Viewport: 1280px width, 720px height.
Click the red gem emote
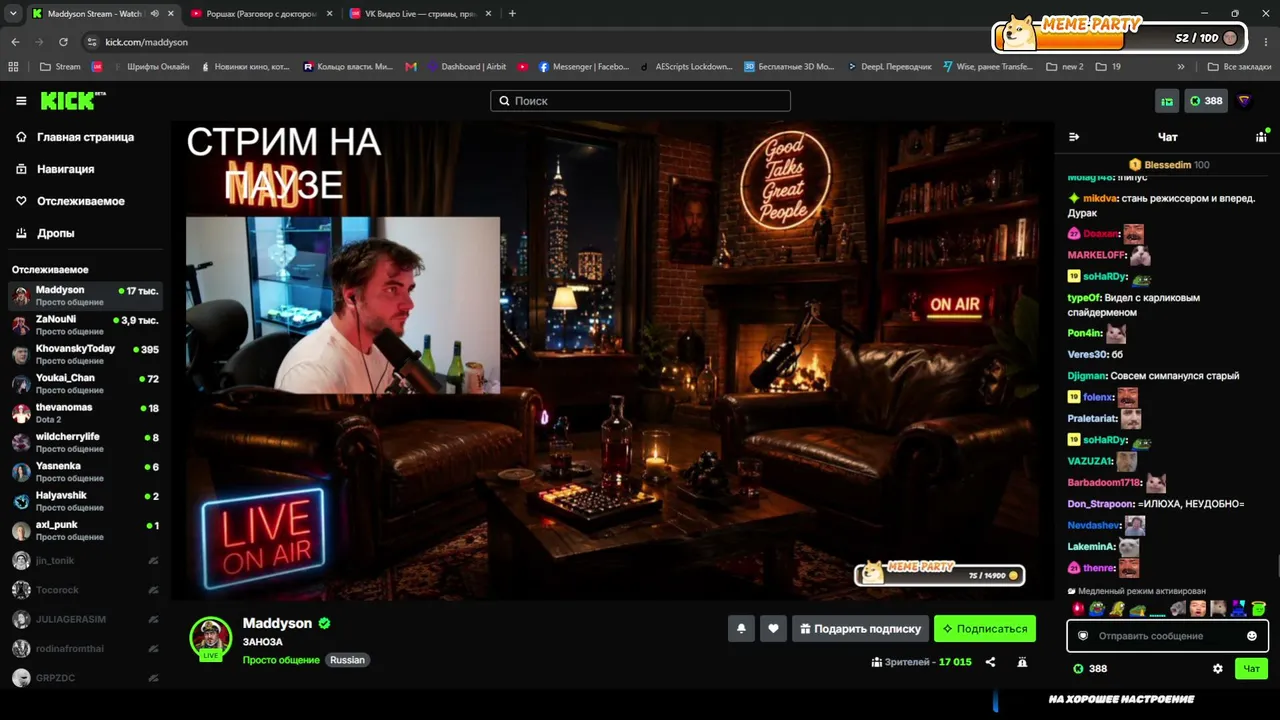1078,608
